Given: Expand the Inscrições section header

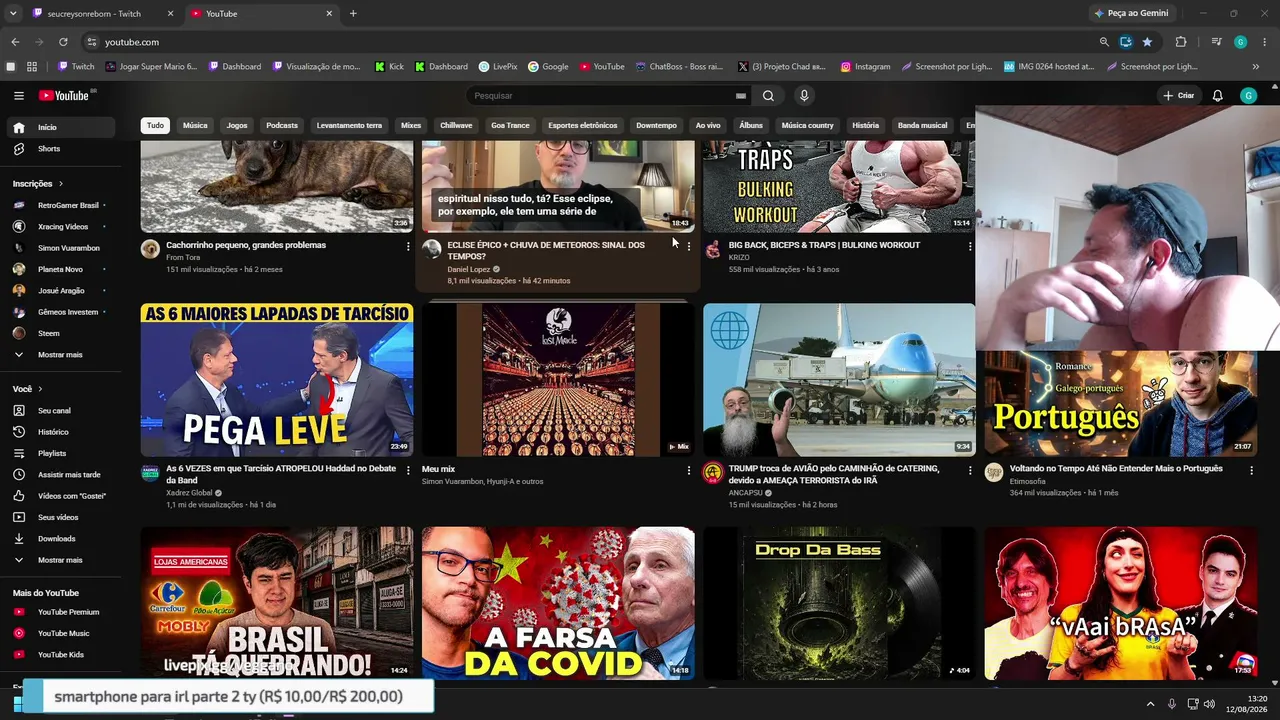Looking at the screenshot, I should [x=38, y=184].
